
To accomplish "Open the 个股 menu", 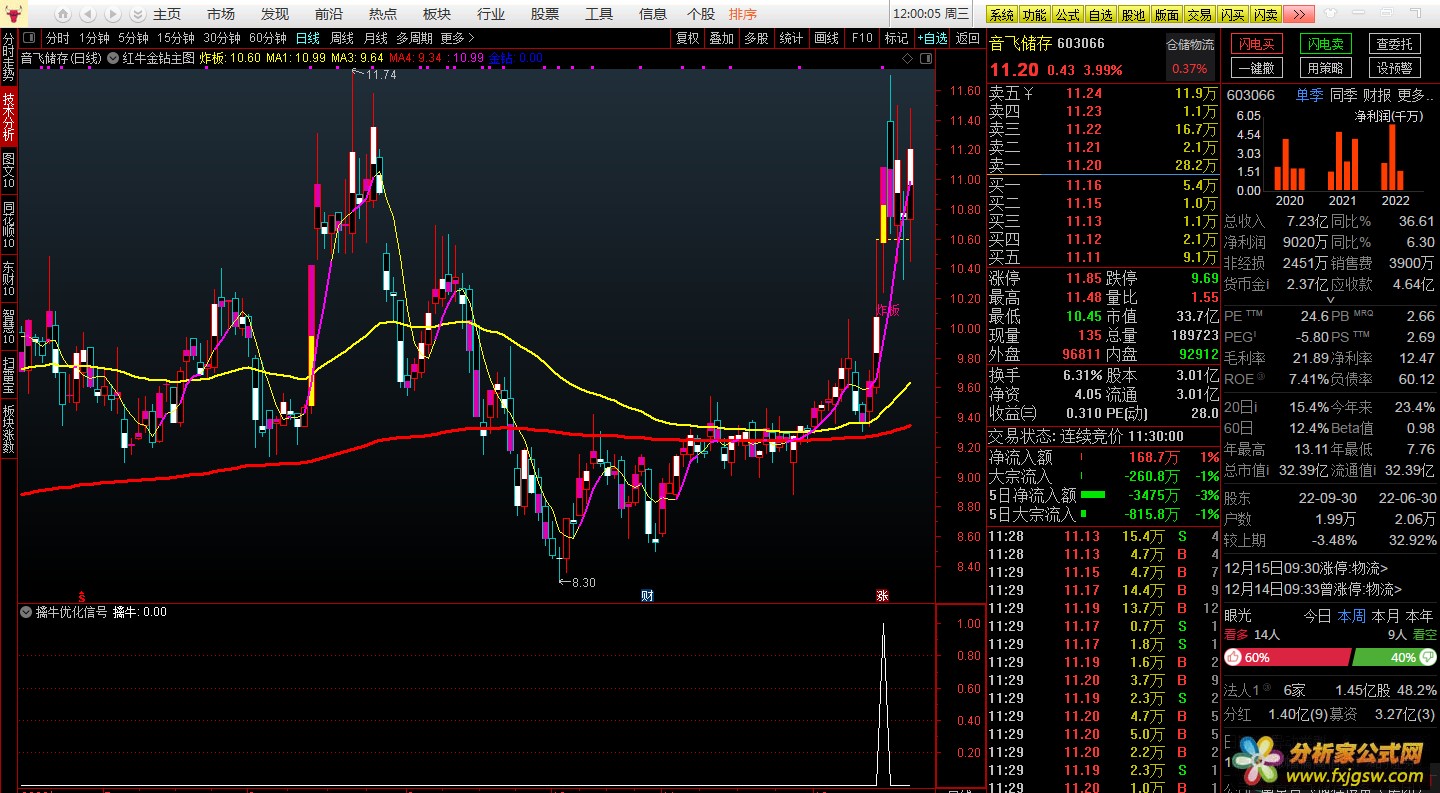I will pyautogui.click(x=701, y=14).
